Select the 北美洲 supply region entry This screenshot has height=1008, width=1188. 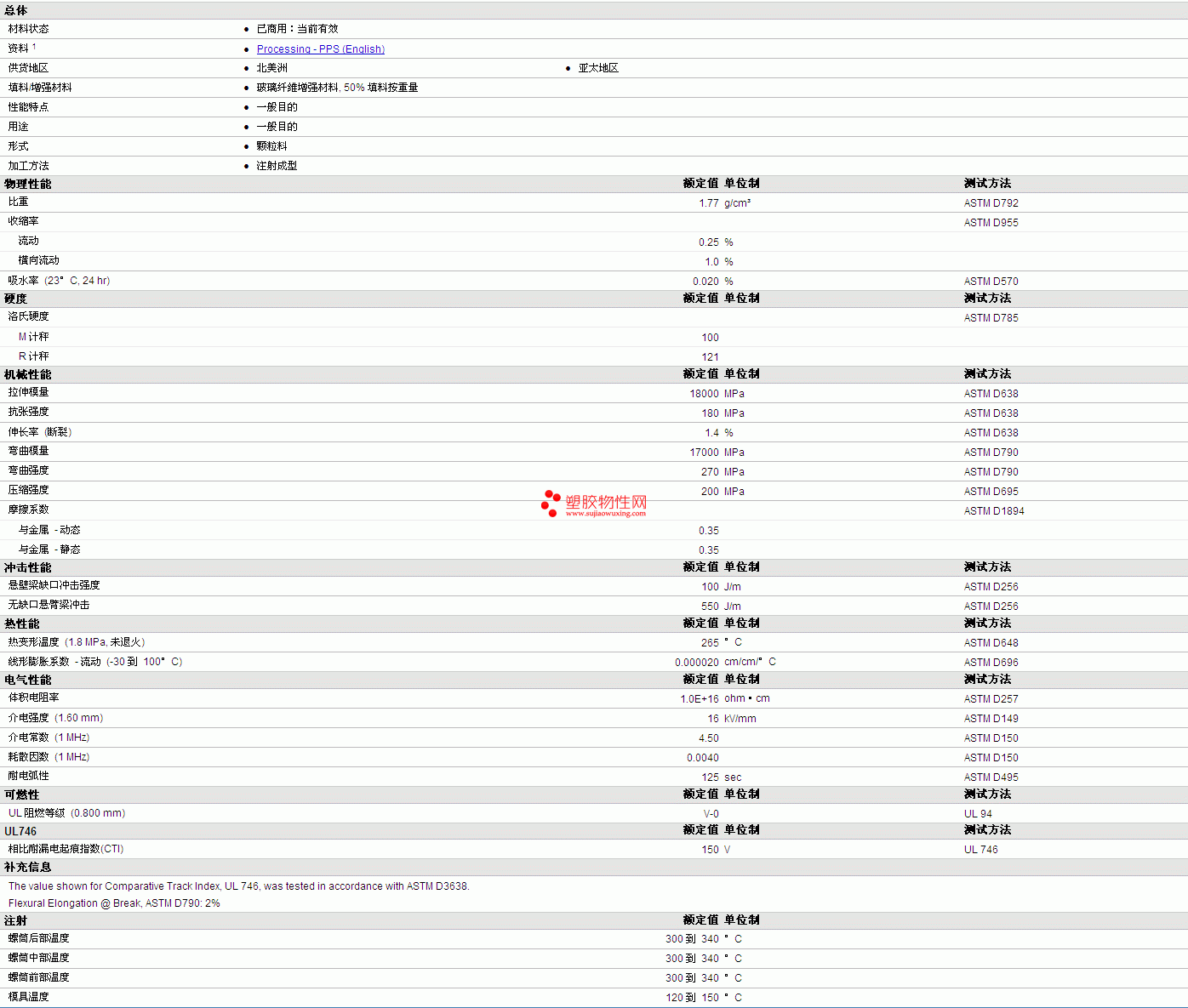click(271, 68)
